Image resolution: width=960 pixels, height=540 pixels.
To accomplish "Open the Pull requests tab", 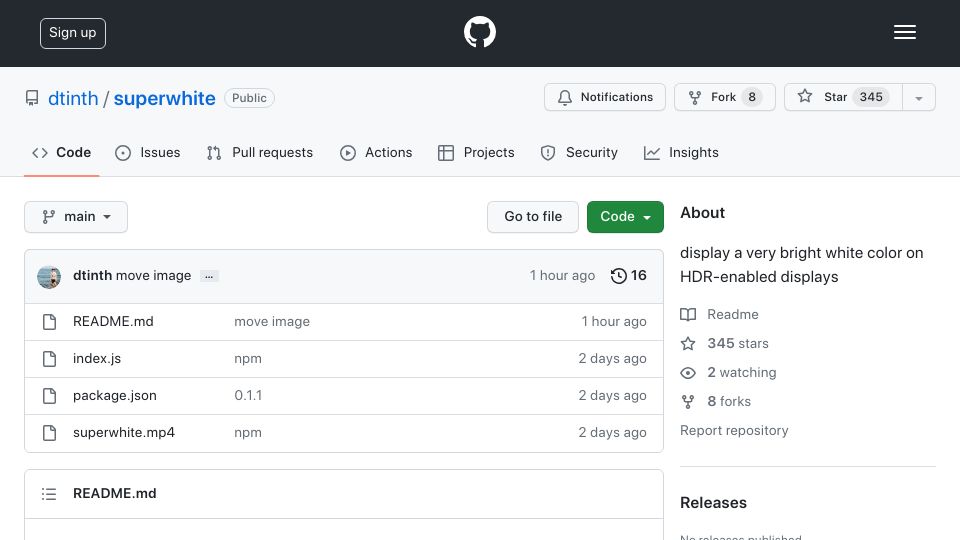I will pyautogui.click(x=260, y=152).
